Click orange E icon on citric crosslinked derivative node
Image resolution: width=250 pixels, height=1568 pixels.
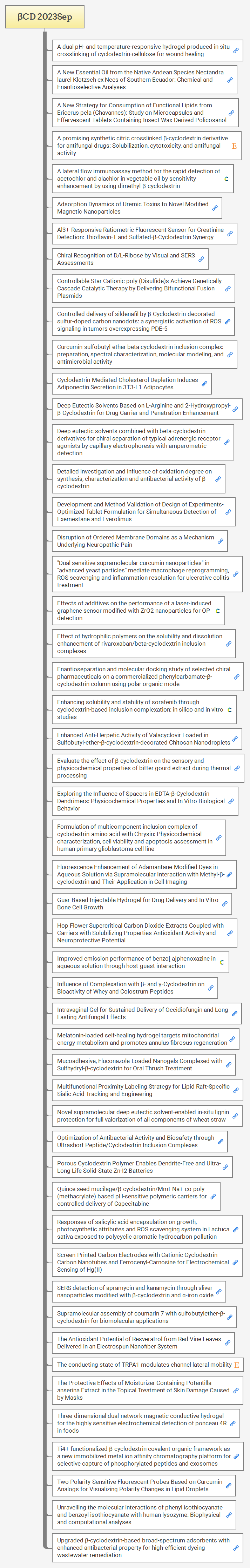coord(234,146)
